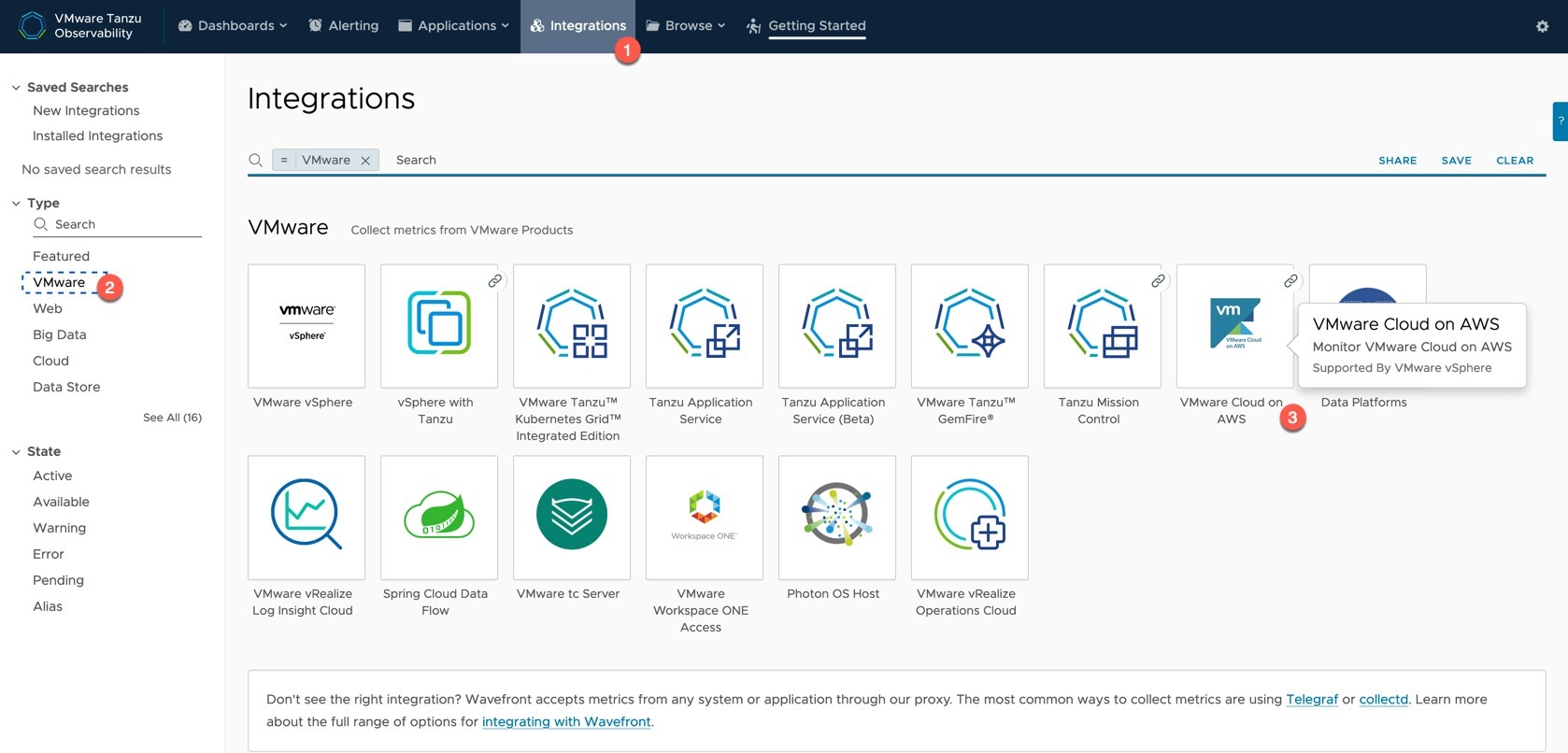This screenshot has height=753, width=1568.
Task: Filter by Alias state
Action: pos(48,606)
